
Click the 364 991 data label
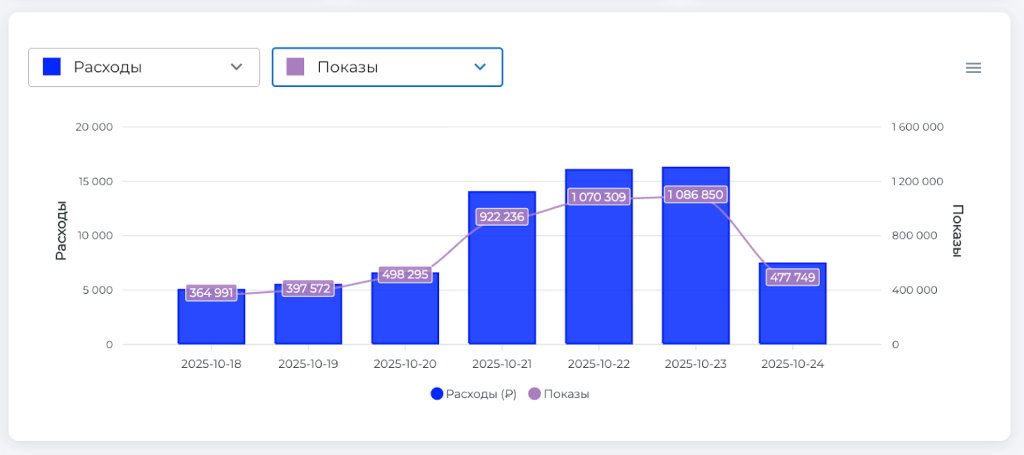click(211, 293)
